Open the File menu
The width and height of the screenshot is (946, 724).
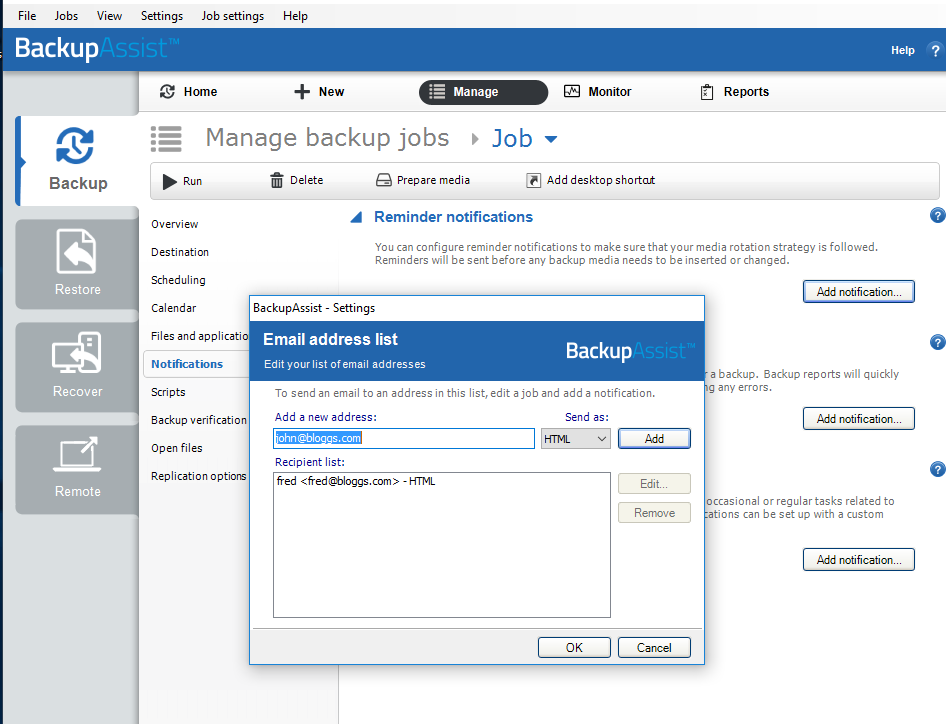(x=27, y=16)
